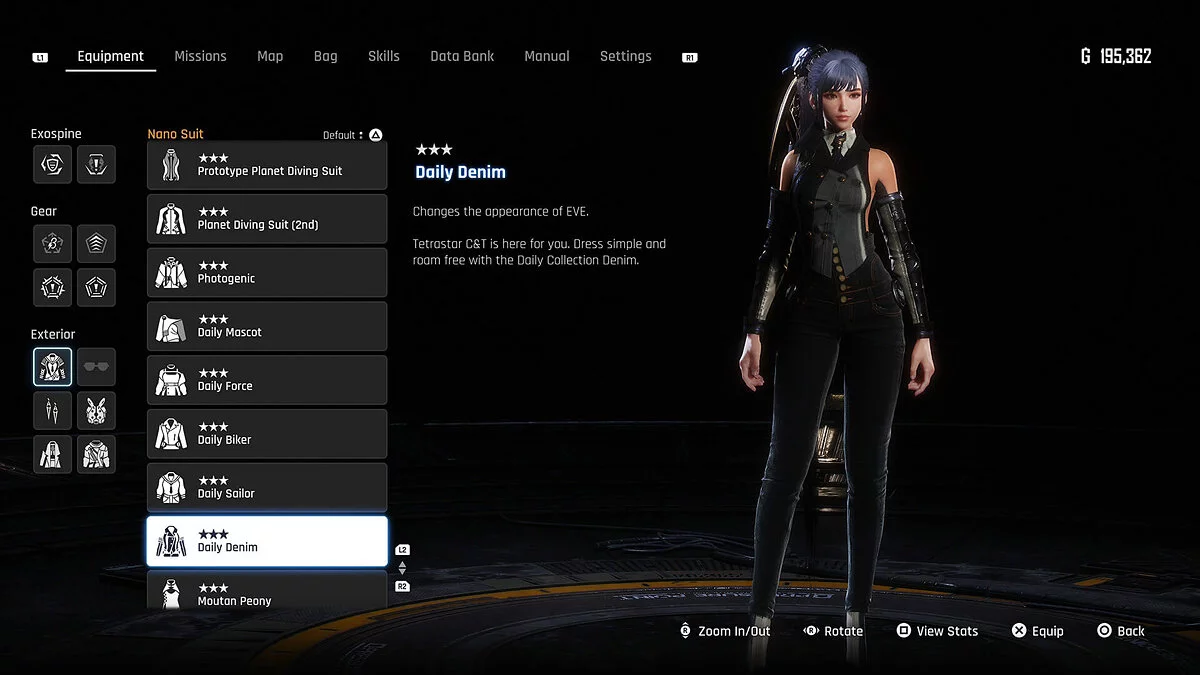Open the Settings tab
This screenshot has height=675, width=1200.
tap(625, 56)
